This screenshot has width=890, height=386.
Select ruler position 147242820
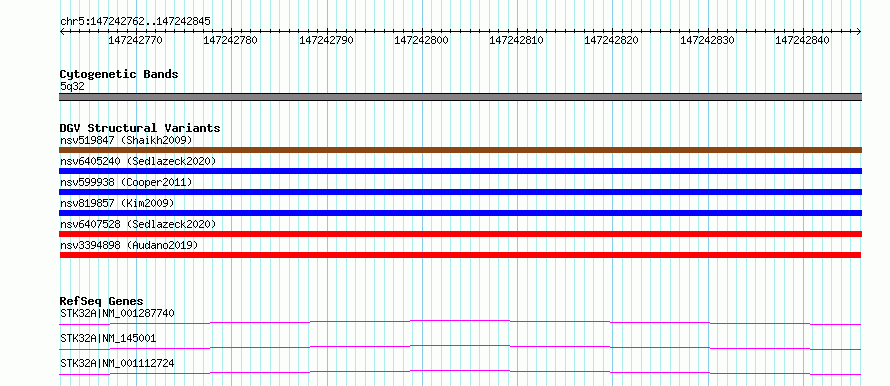(x=611, y=40)
